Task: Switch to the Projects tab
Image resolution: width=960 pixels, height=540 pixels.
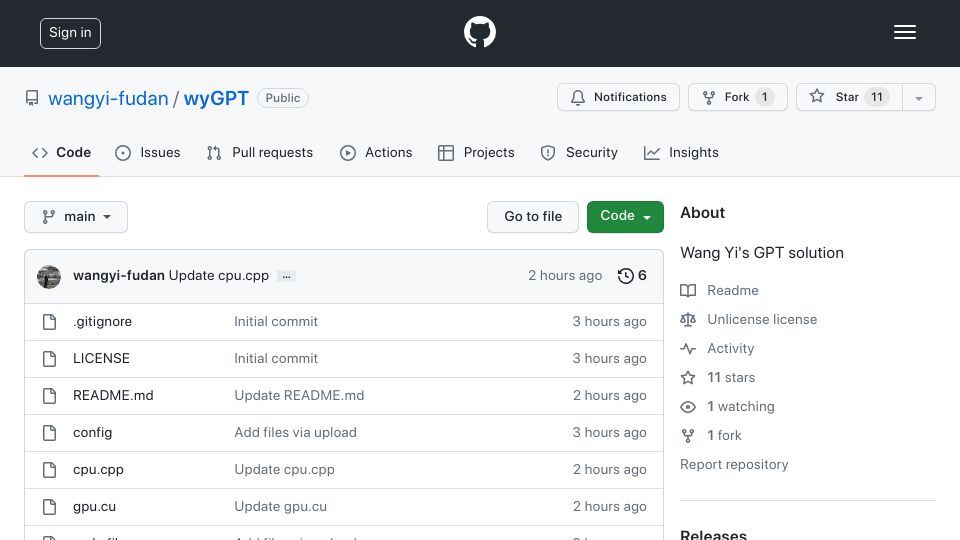Action: click(476, 152)
